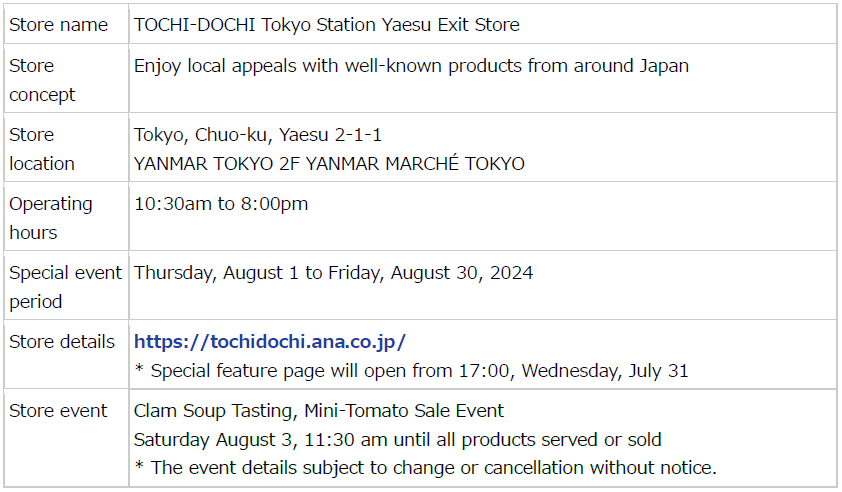Click the Store details label

coord(62,342)
